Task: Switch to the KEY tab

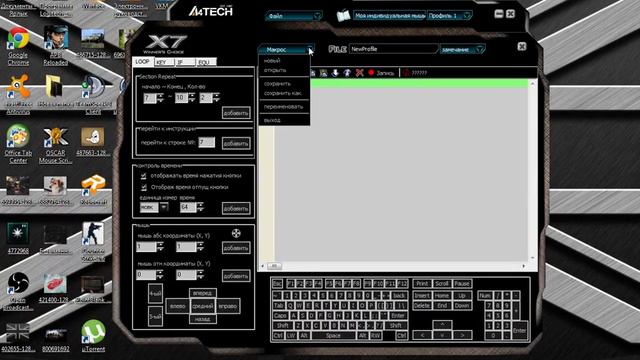Action: tap(164, 62)
